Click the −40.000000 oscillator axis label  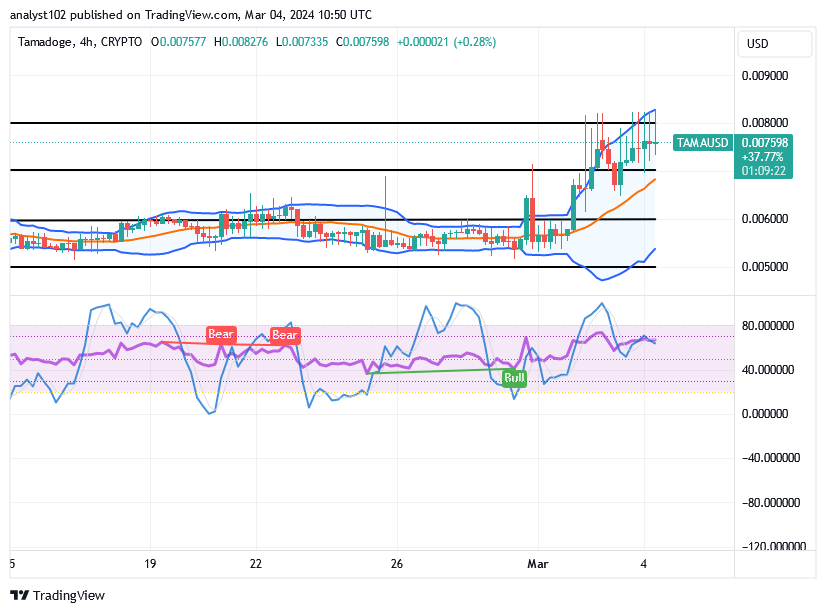click(771, 458)
